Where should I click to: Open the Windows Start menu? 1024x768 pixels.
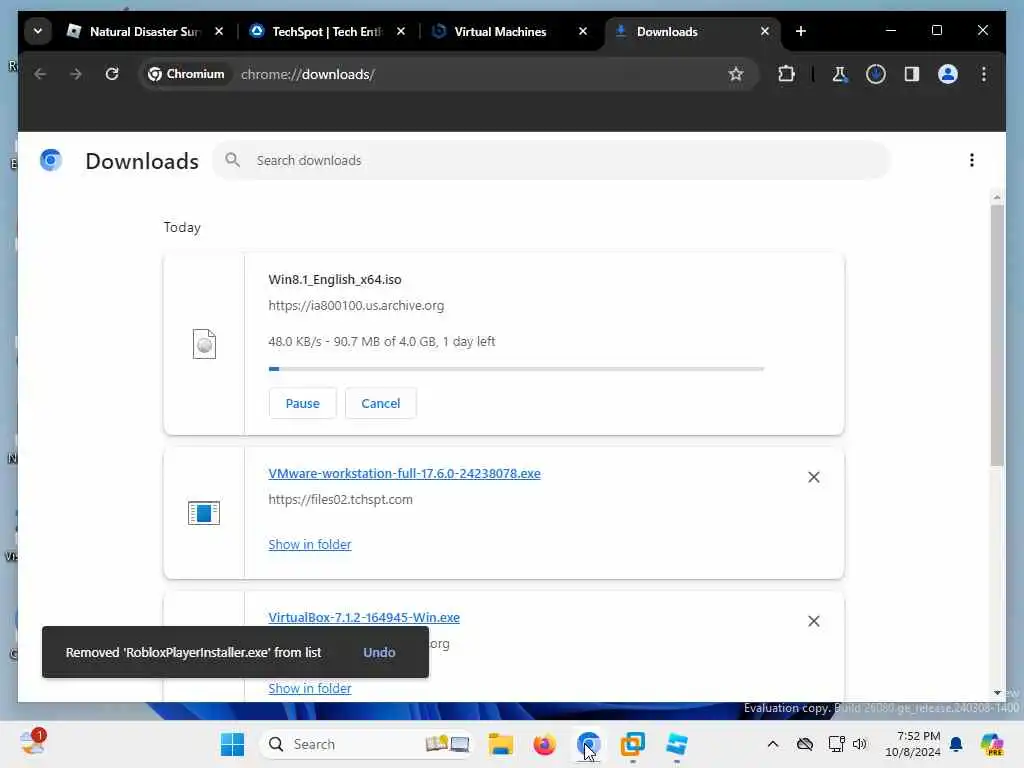(x=232, y=744)
